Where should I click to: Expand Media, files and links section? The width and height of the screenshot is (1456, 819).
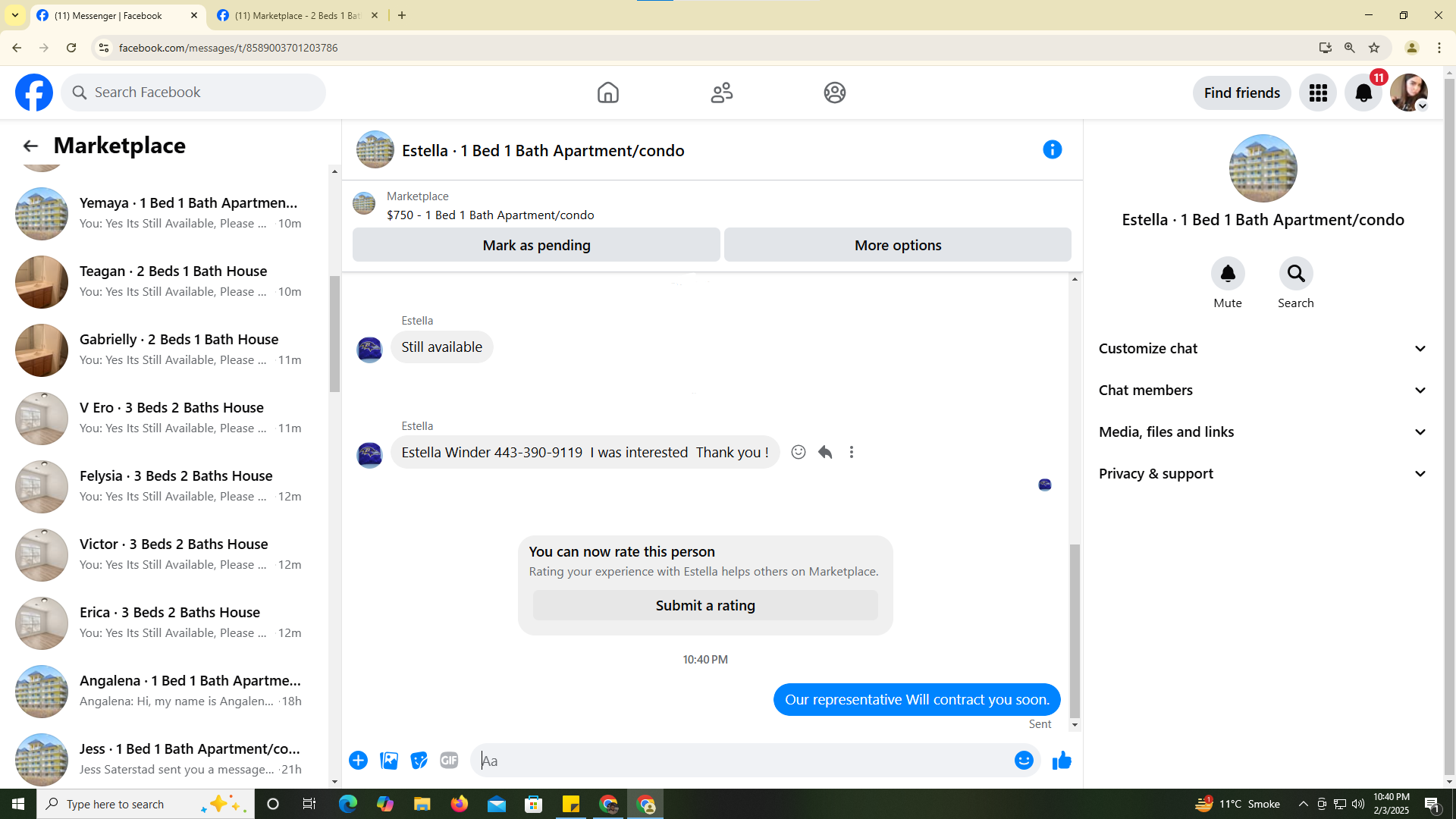click(x=1263, y=432)
